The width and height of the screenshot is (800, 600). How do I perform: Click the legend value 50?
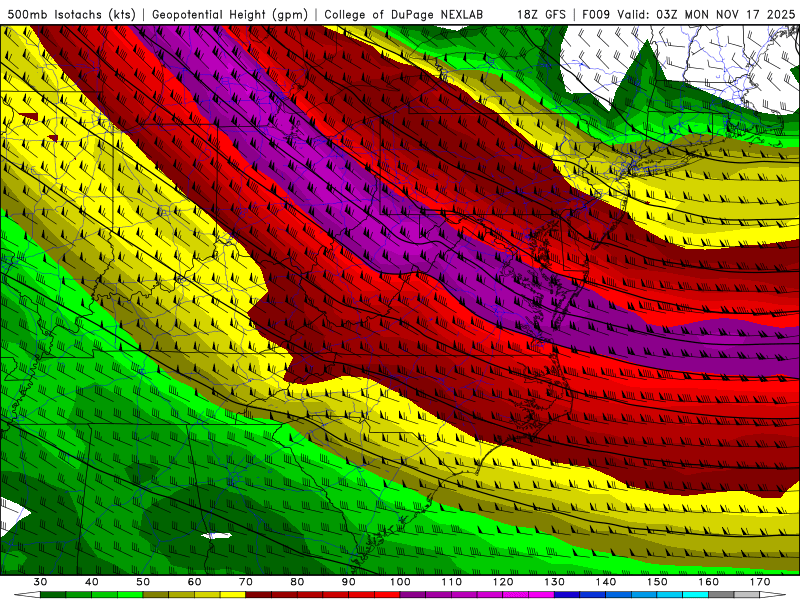pos(143,582)
